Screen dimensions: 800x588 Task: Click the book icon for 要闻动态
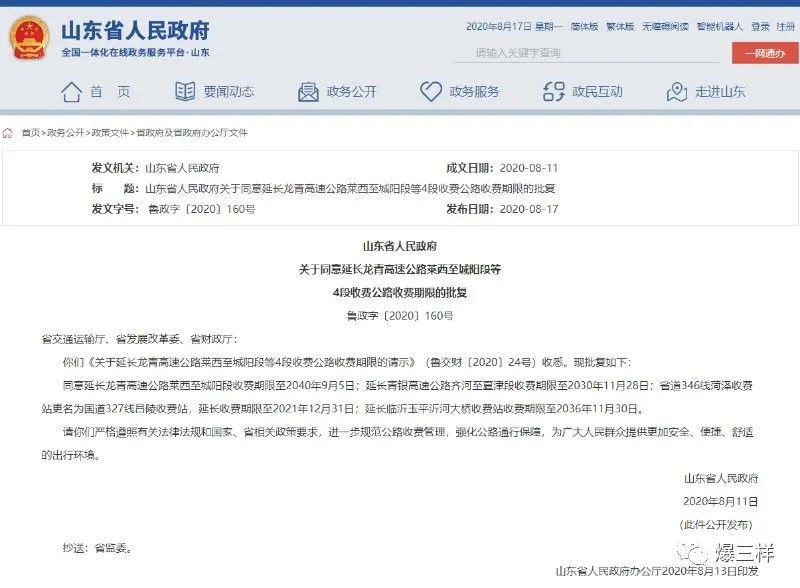click(185, 91)
